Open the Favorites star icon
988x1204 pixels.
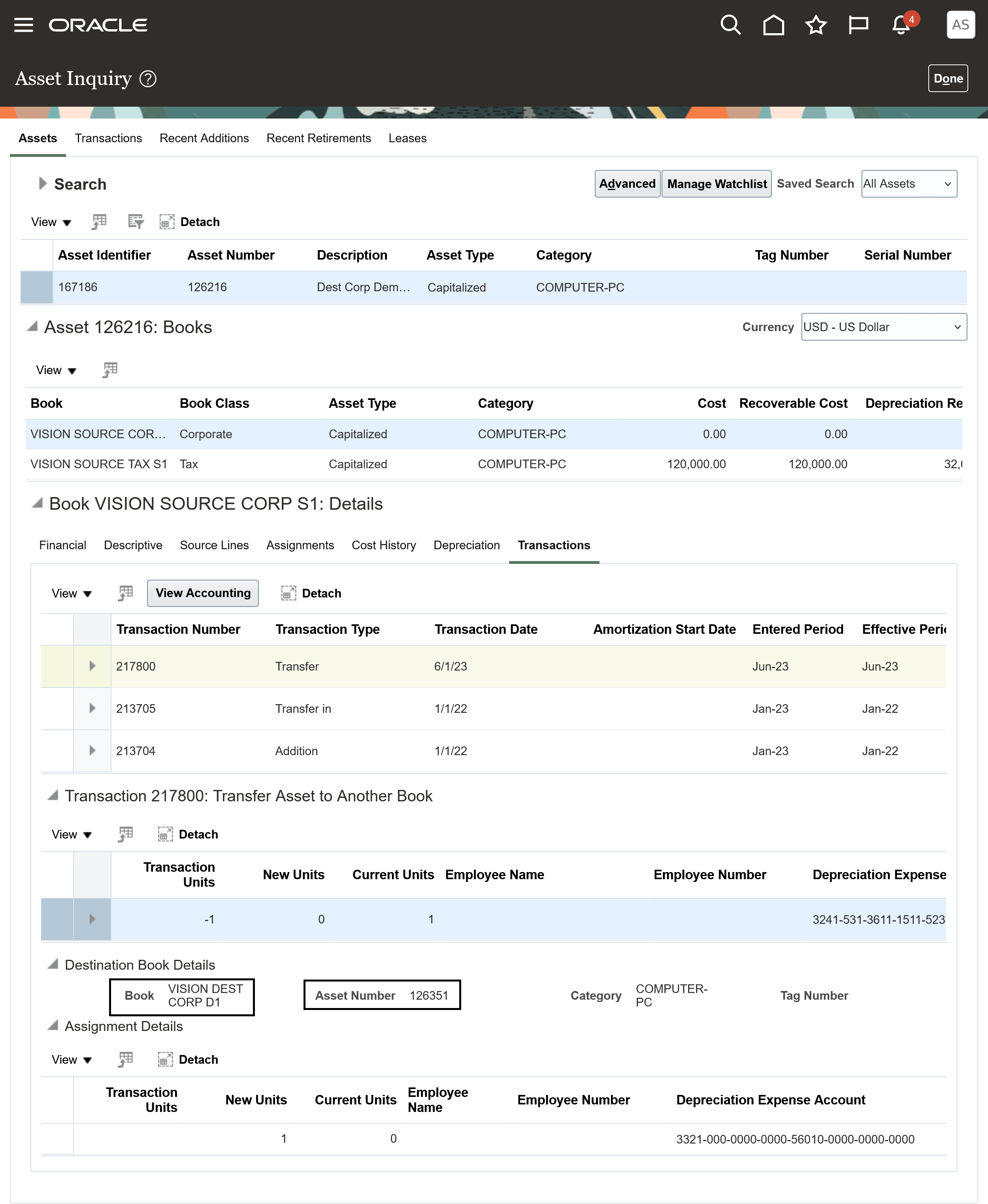click(x=816, y=25)
